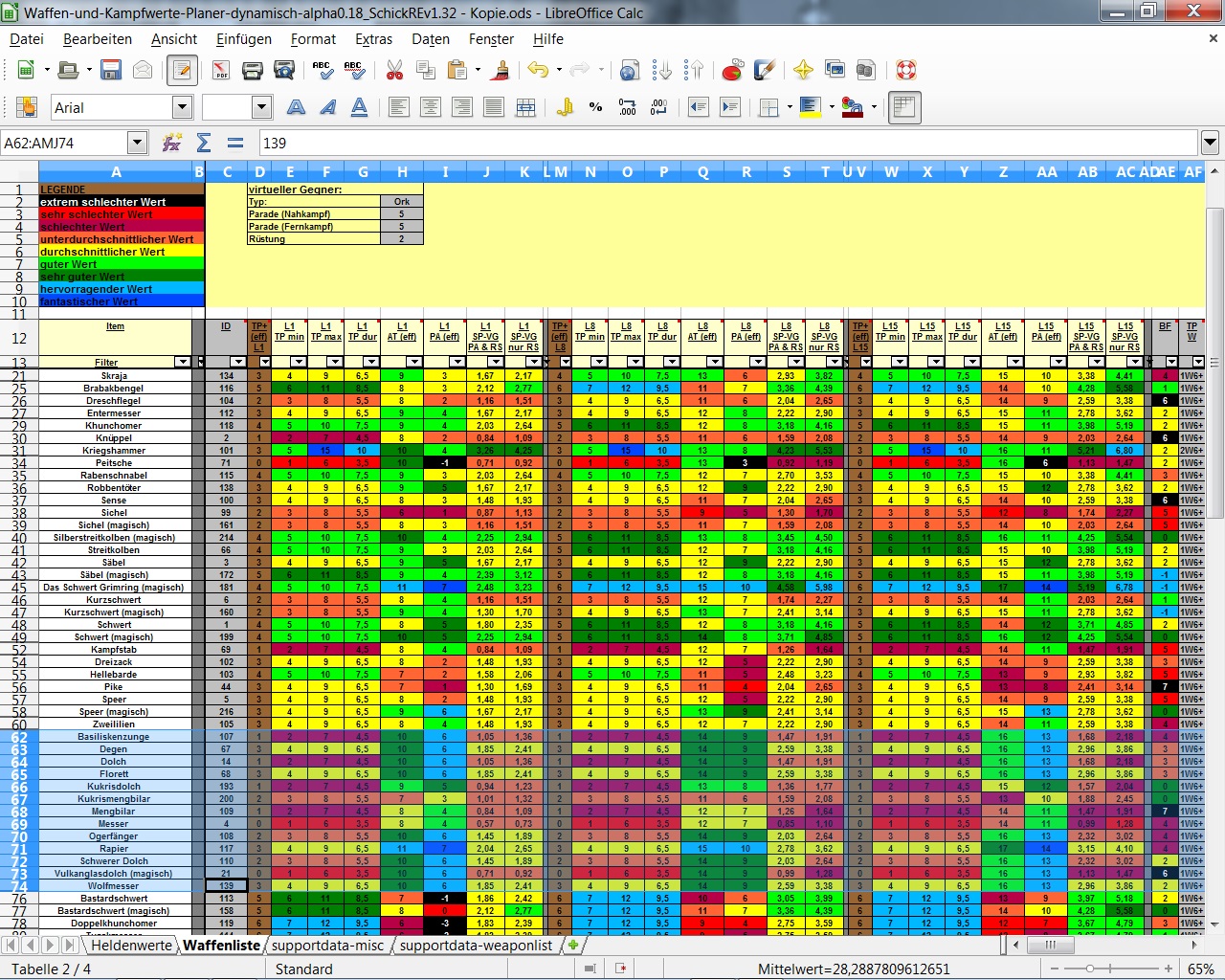Click the insert sheet plus tab button
Image resolution: width=1225 pixels, height=980 pixels.
573,945
